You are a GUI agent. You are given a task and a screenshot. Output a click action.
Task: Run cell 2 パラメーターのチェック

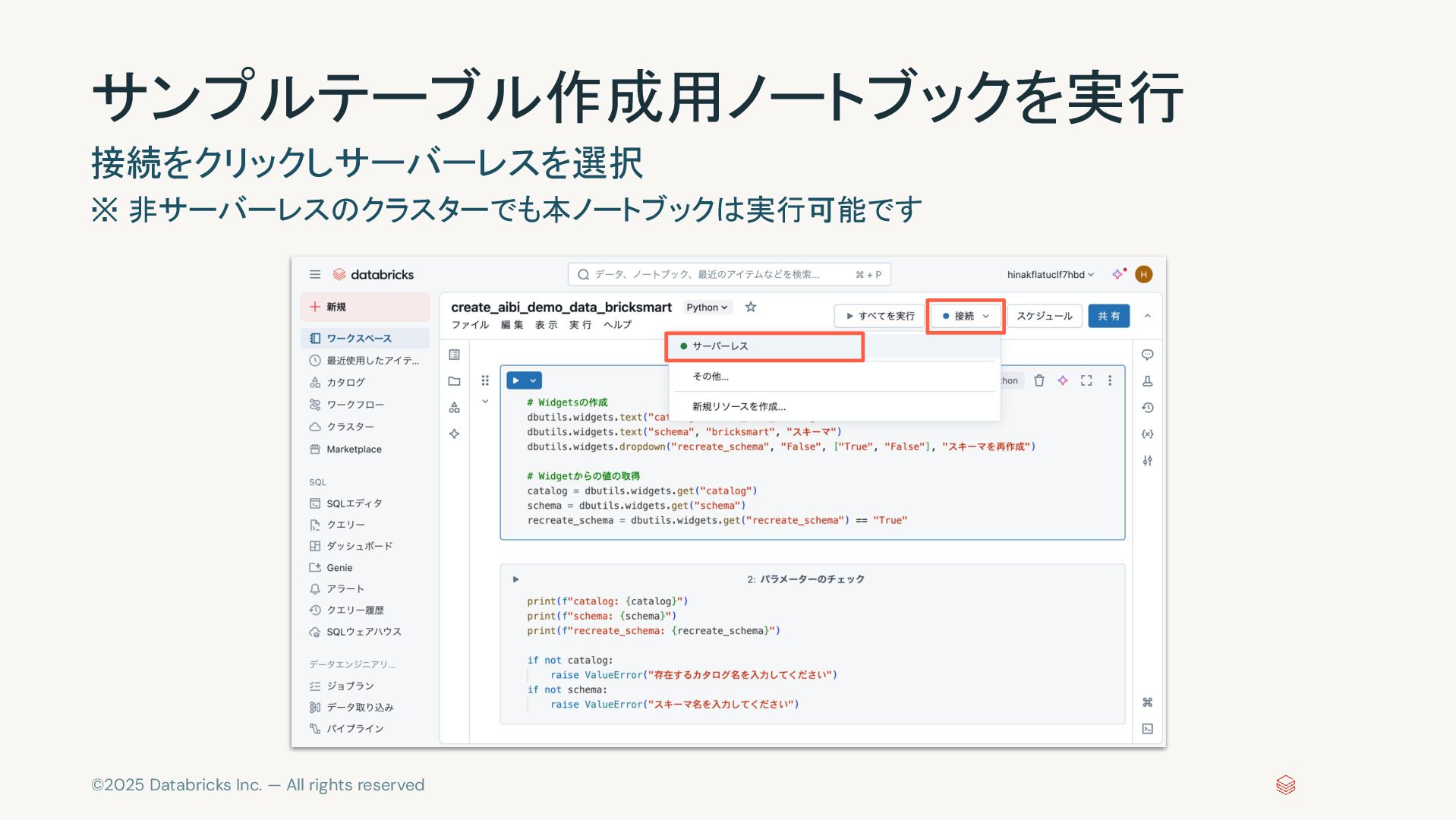[x=516, y=579]
